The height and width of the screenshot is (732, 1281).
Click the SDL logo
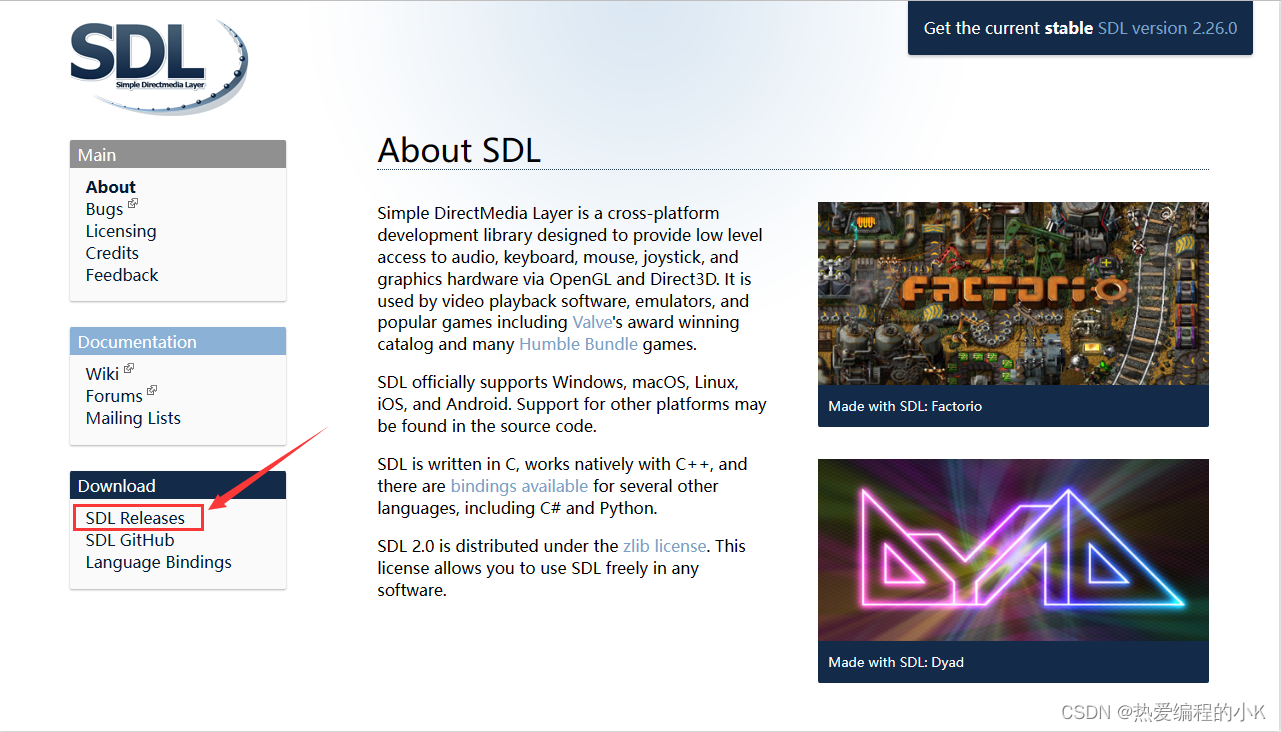pos(158,66)
